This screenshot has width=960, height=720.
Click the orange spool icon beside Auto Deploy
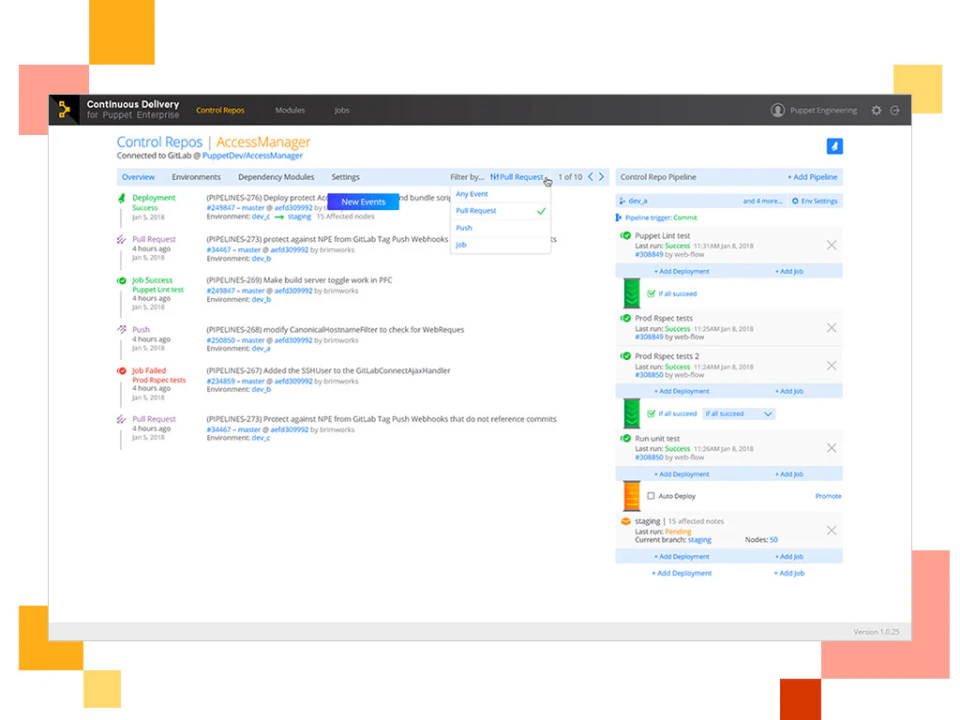click(631, 495)
